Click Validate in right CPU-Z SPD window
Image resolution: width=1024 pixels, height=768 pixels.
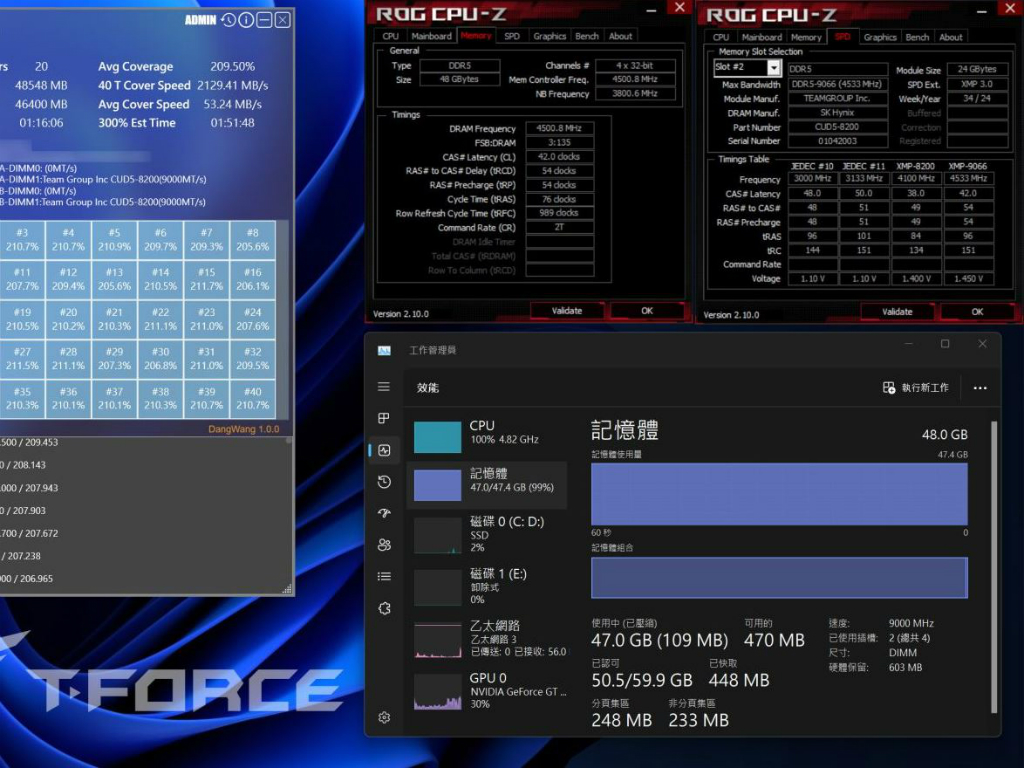[897, 312]
